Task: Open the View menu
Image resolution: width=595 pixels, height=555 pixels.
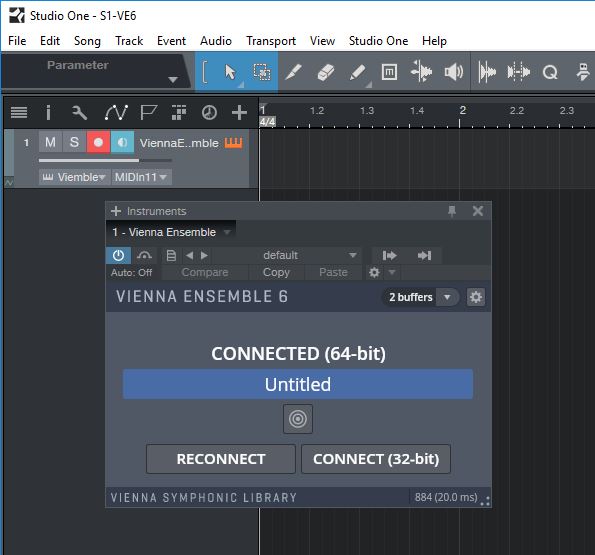Action: tap(322, 41)
